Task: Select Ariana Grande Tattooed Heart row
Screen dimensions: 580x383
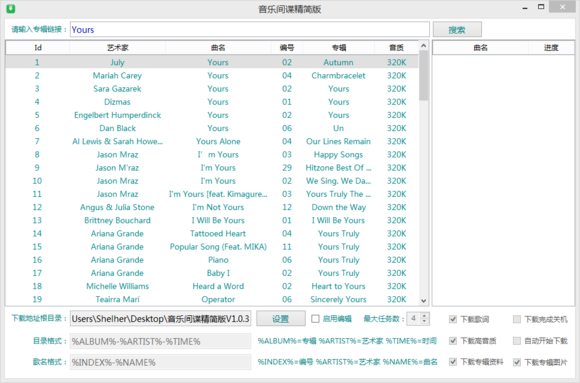Action: 212,234
